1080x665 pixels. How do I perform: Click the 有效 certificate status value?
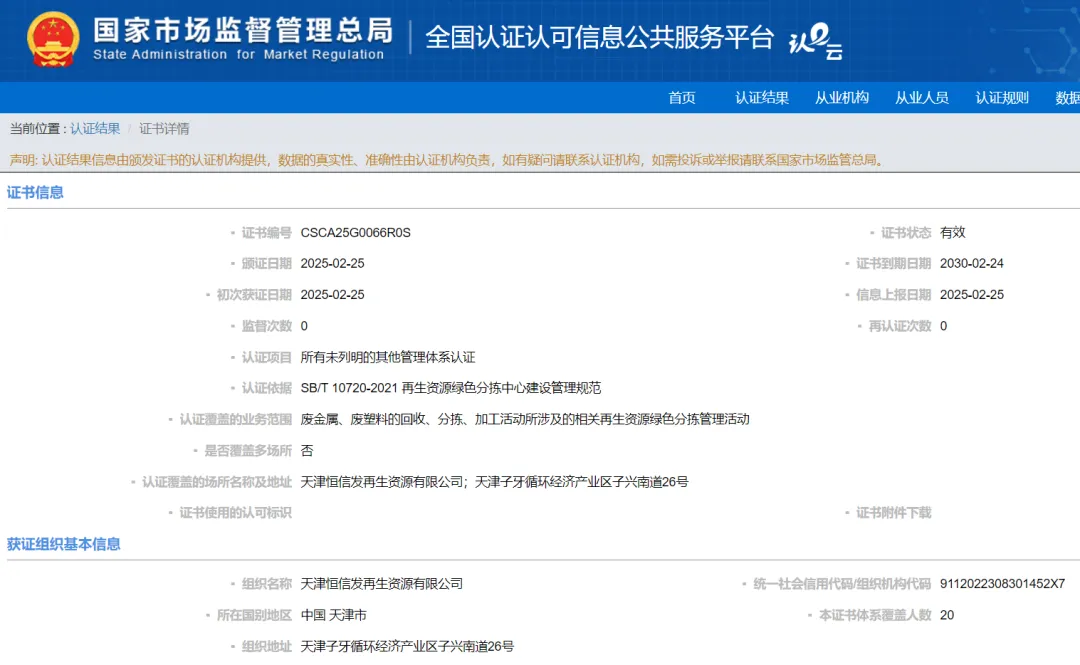[953, 233]
